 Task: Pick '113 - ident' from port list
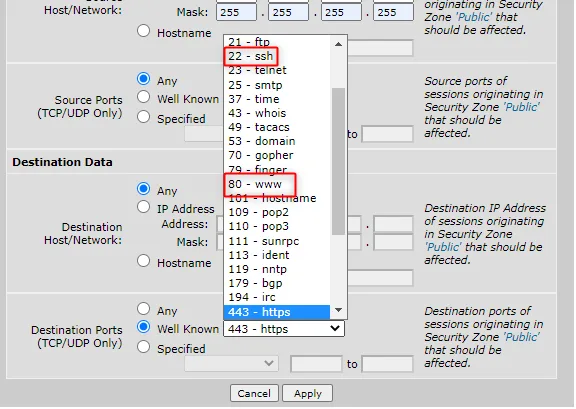point(277,255)
